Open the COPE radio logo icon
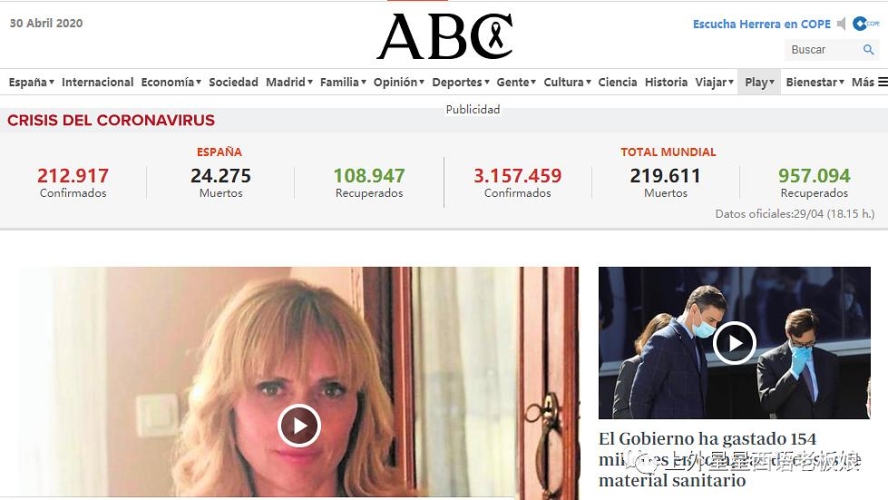 866,23
